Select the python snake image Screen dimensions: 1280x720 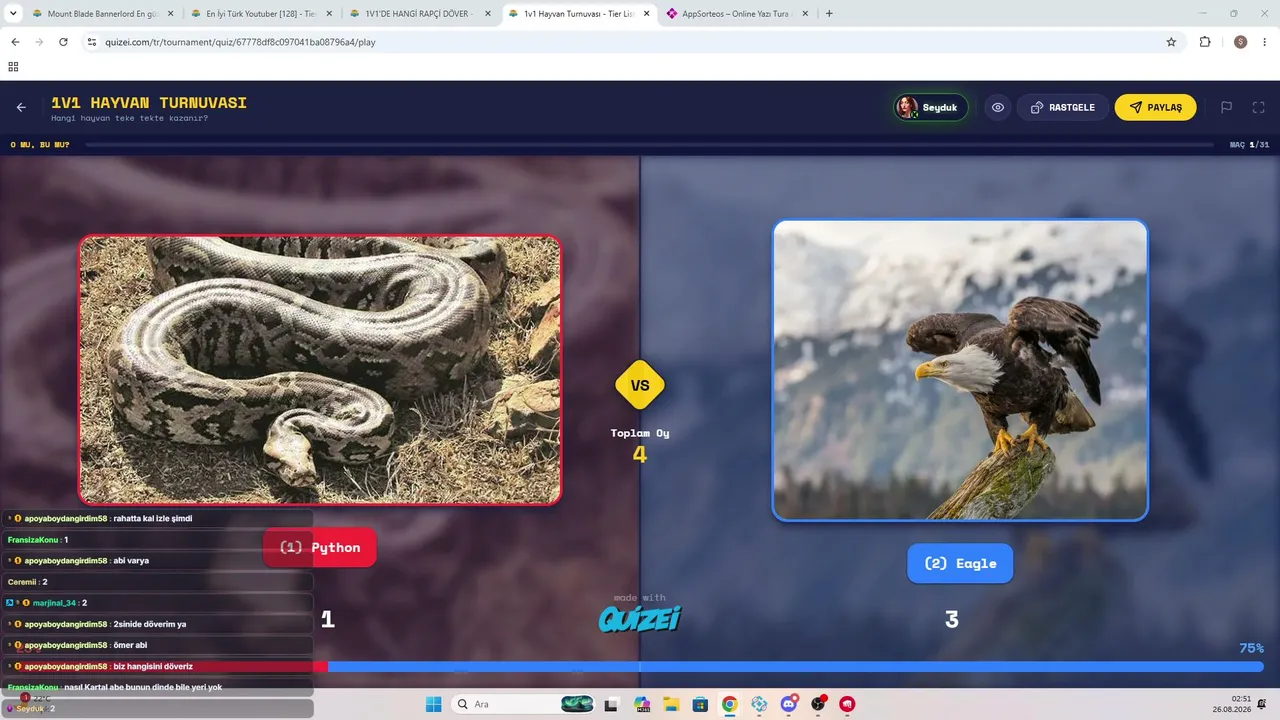coord(320,370)
